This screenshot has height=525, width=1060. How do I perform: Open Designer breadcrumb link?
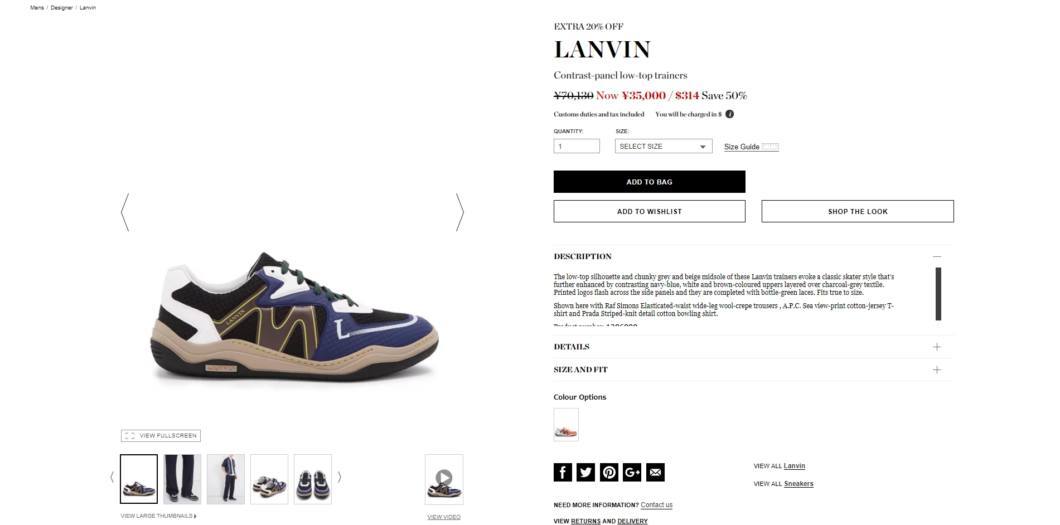[62, 7]
